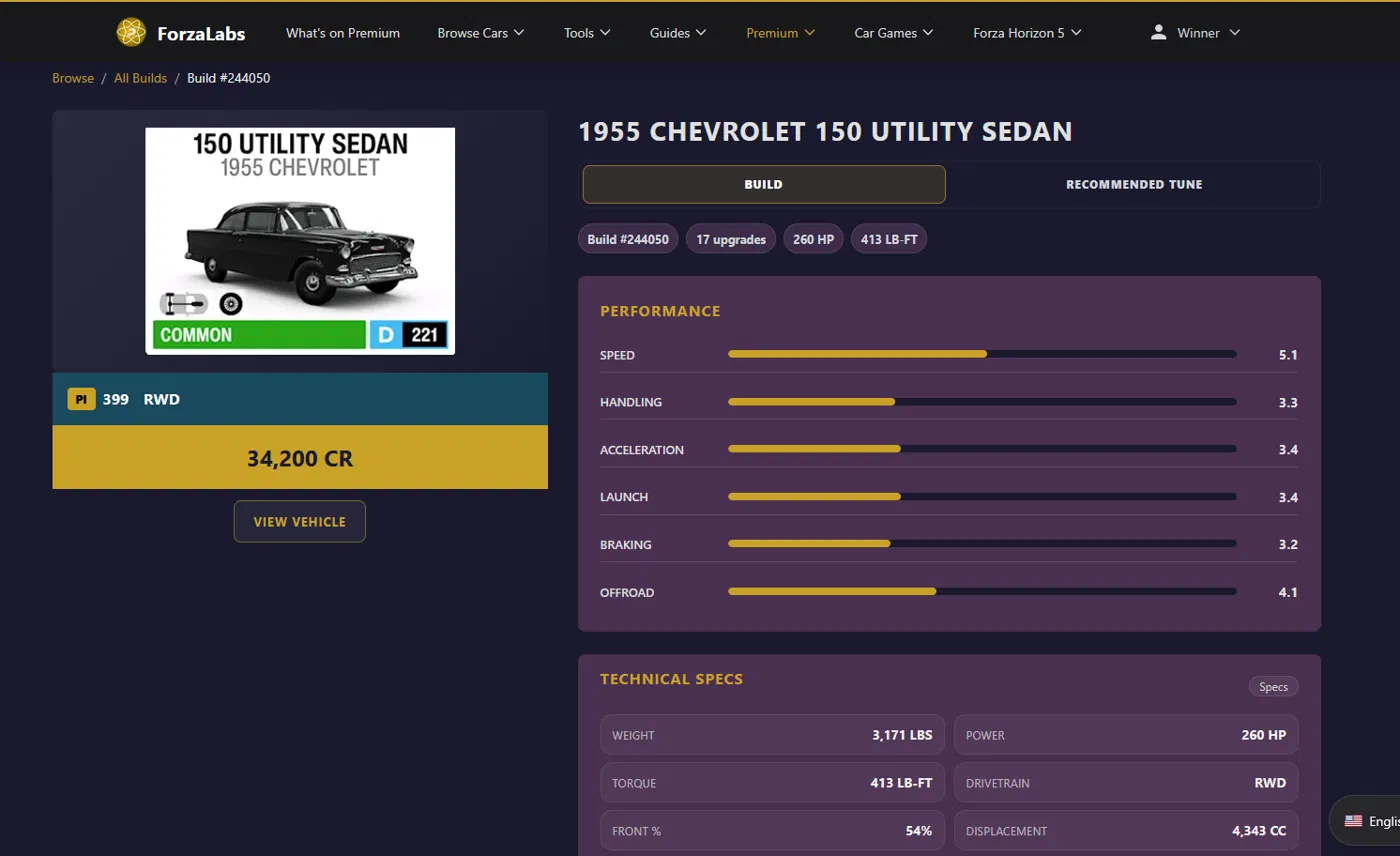Viewport: 1400px width, 856px height.
Task: Expand the Guides menu
Action: coord(678,33)
